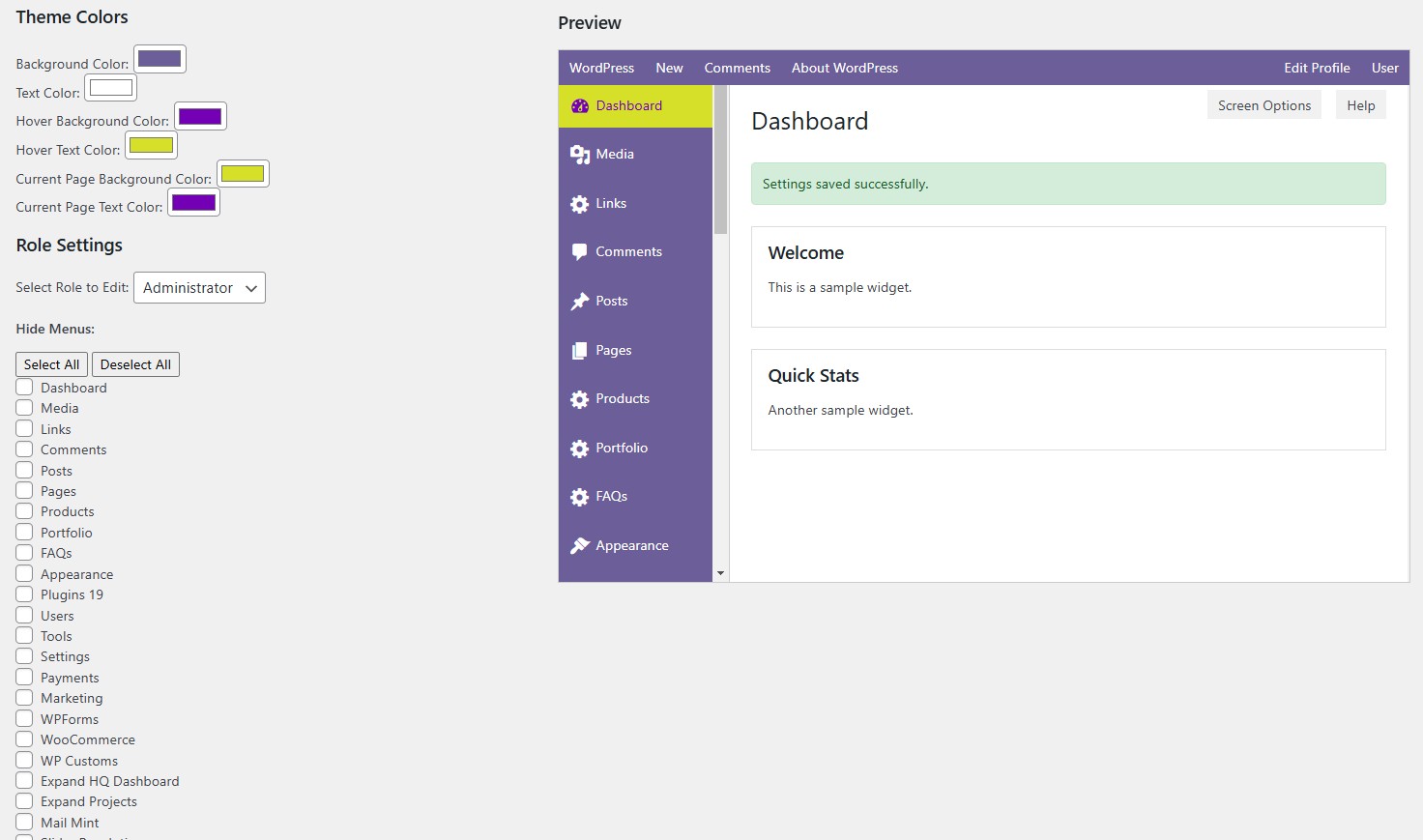Open About WordPress in the admin bar
This screenshot has width=1423, height=840.
click(x=844, y=68)
